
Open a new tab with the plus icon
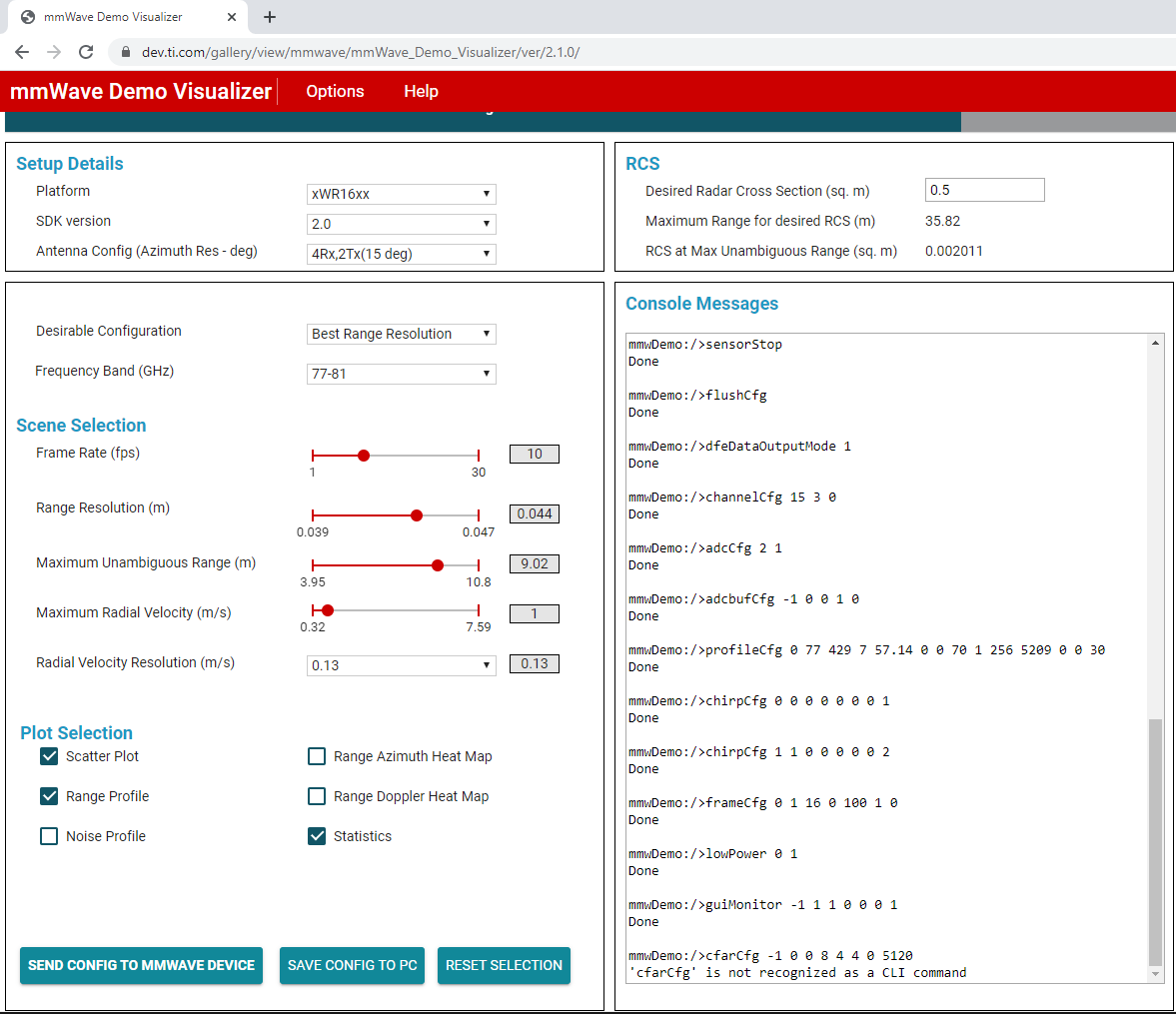[x=270, y=17]
